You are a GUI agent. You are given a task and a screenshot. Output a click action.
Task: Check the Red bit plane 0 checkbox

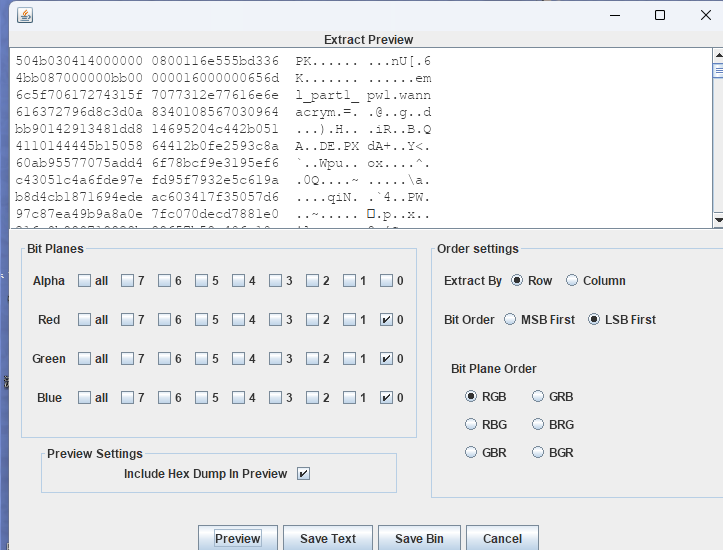pyautogui.click(x=387, y=320)
